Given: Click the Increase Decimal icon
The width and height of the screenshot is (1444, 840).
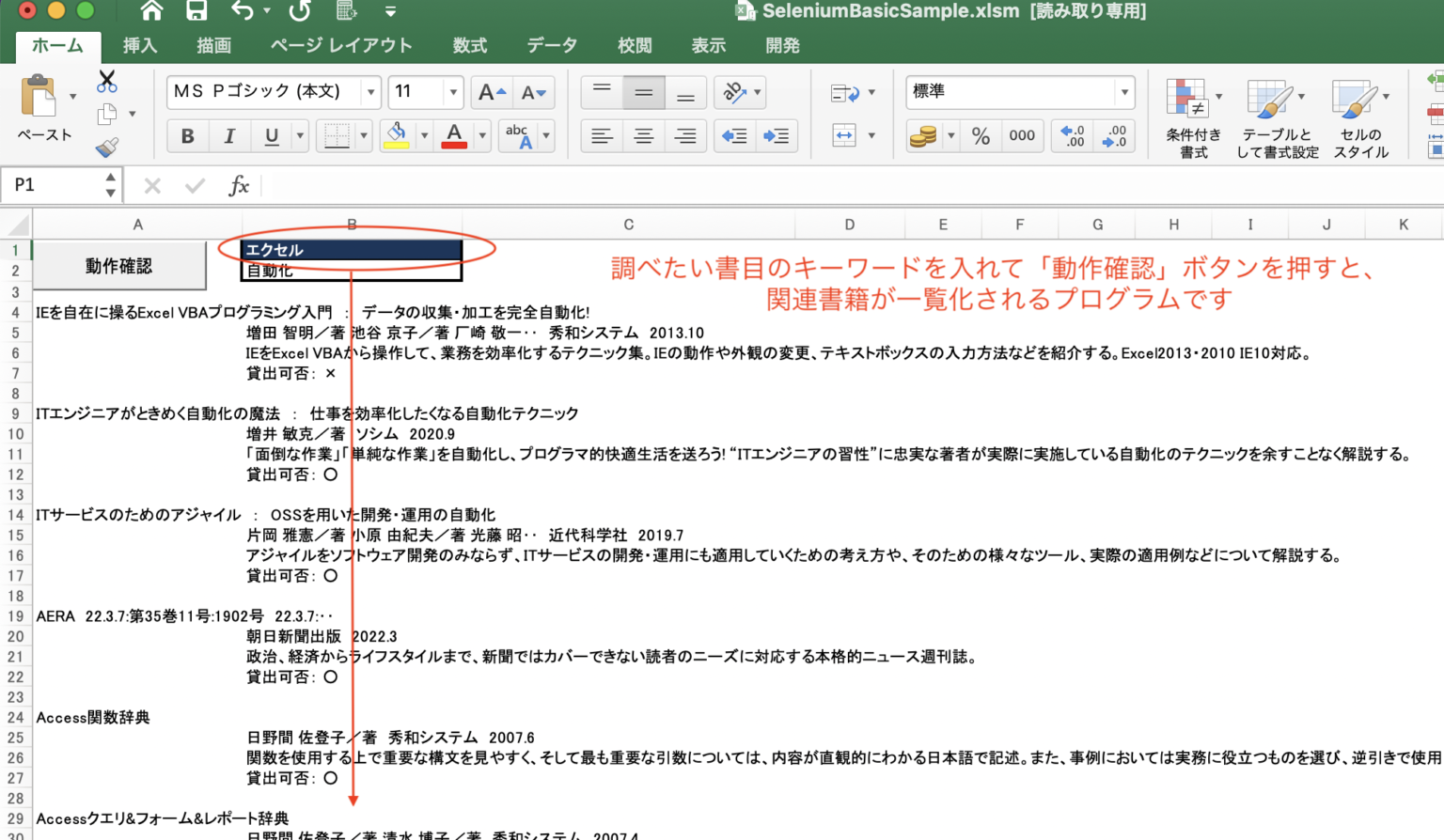Looking at the screenshot, I should [x=1073, y=136].
